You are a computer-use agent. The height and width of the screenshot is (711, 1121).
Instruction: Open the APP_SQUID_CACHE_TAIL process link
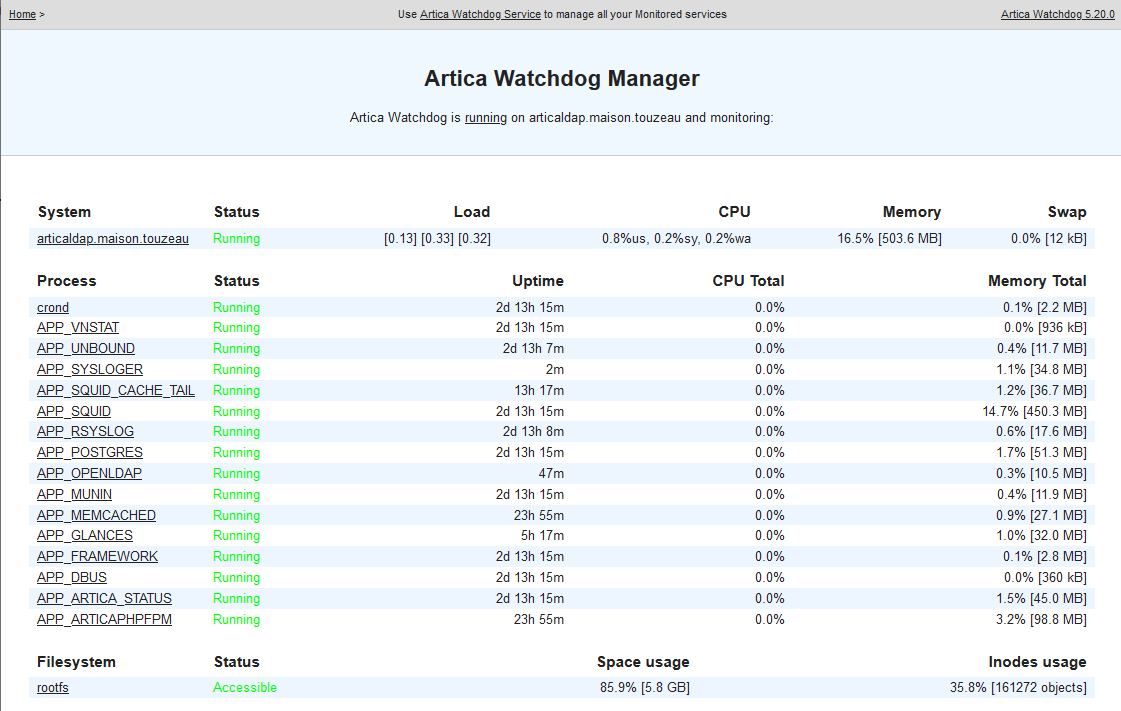(x=116, y=390)
